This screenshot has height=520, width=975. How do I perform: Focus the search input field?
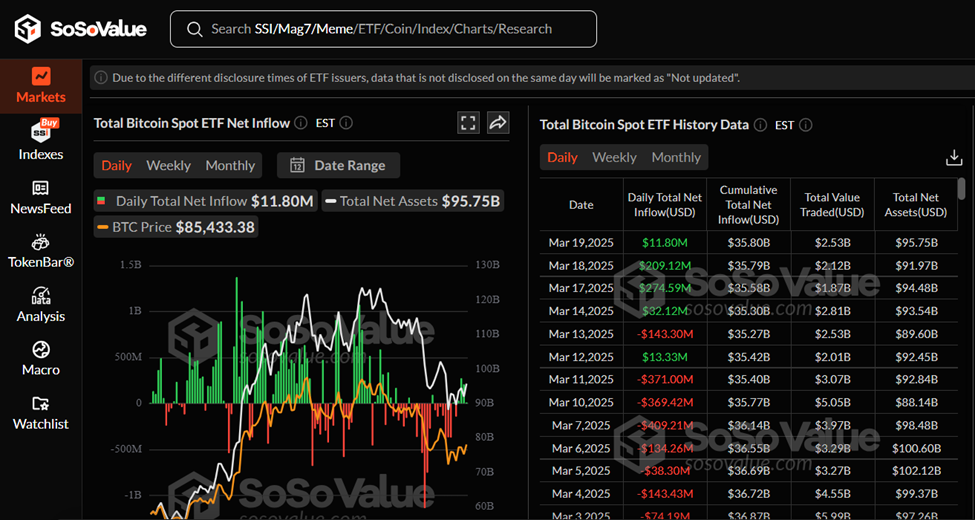[383, 29]
